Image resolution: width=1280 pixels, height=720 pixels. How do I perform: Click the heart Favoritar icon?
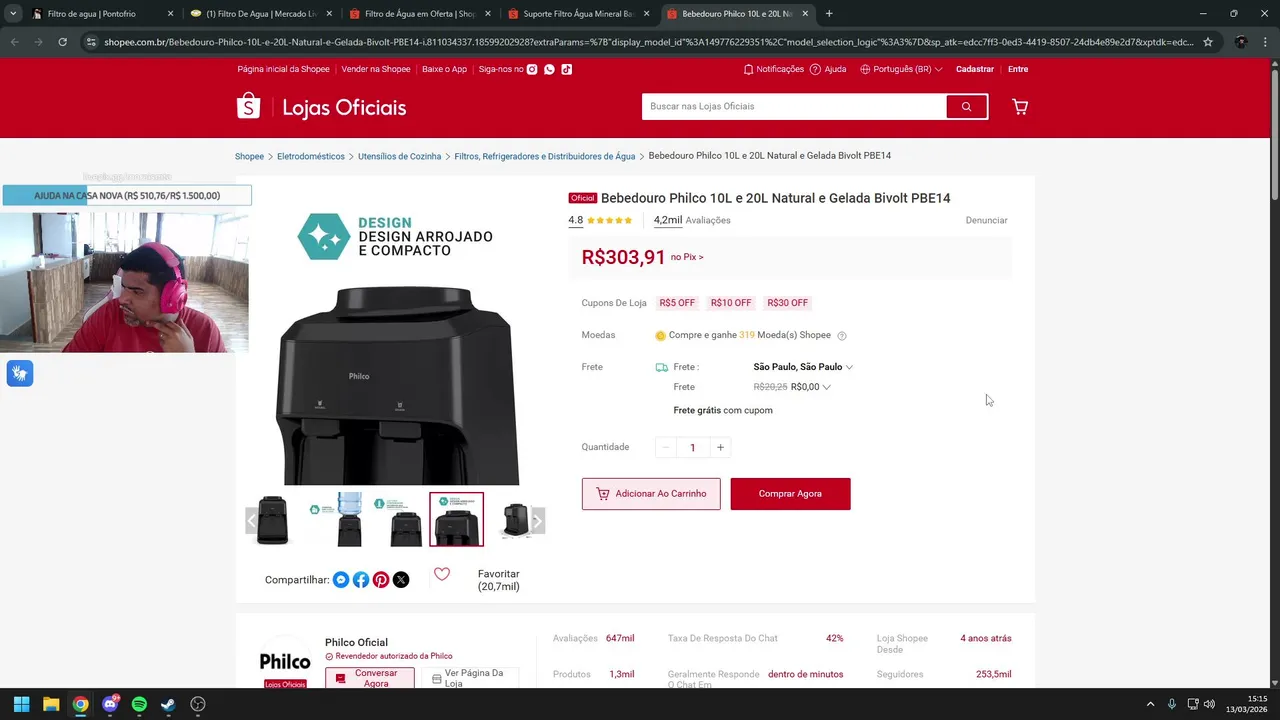442,574
